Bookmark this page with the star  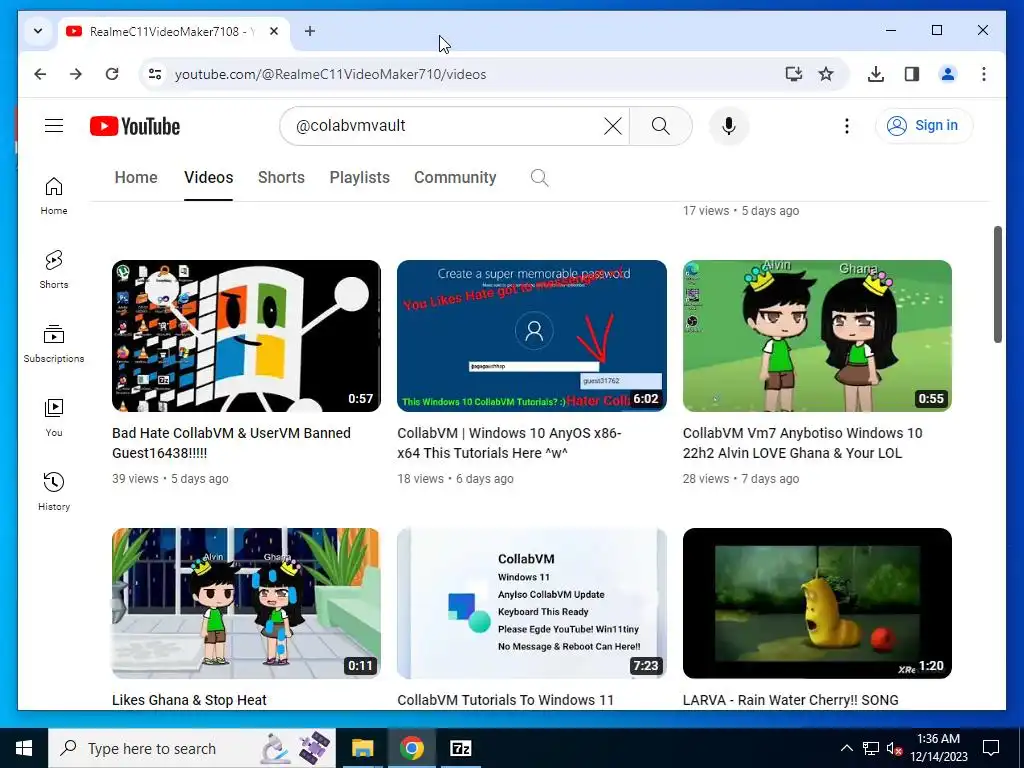point(826,74)
